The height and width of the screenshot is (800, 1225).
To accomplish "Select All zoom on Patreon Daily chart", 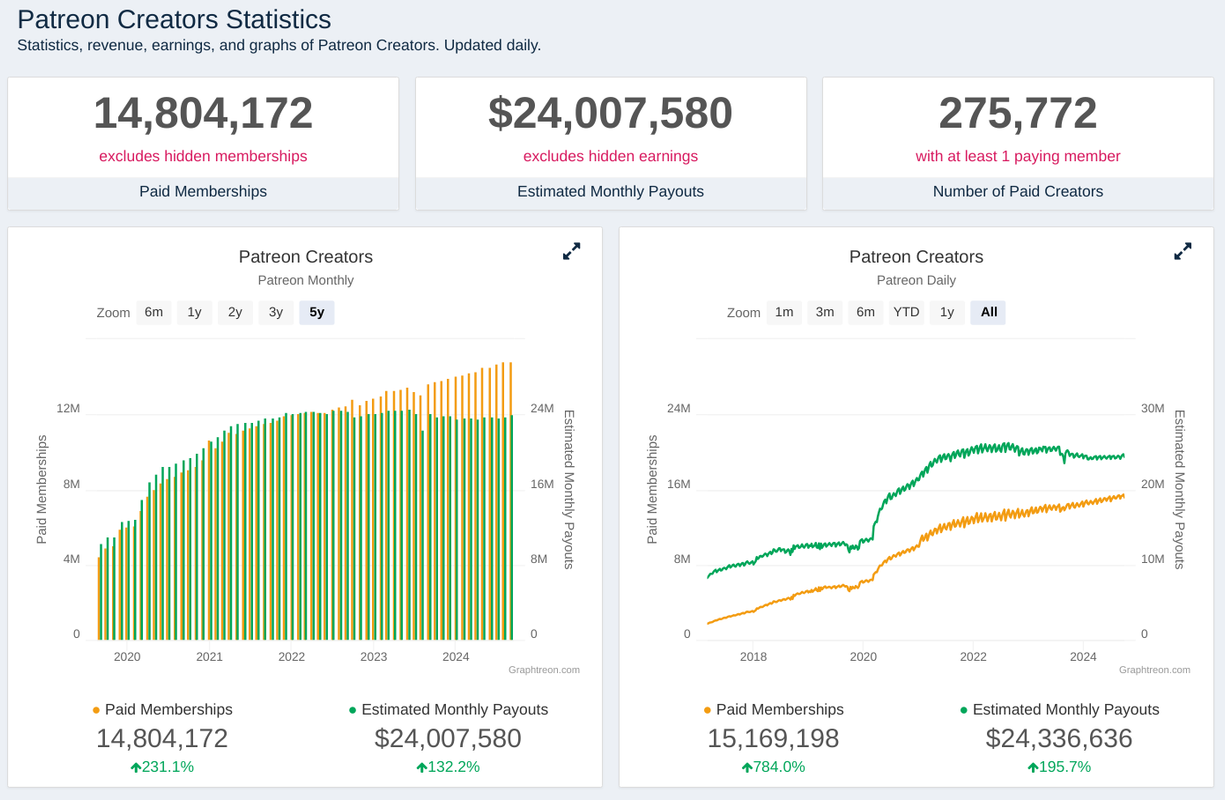I will coord(989,312).
